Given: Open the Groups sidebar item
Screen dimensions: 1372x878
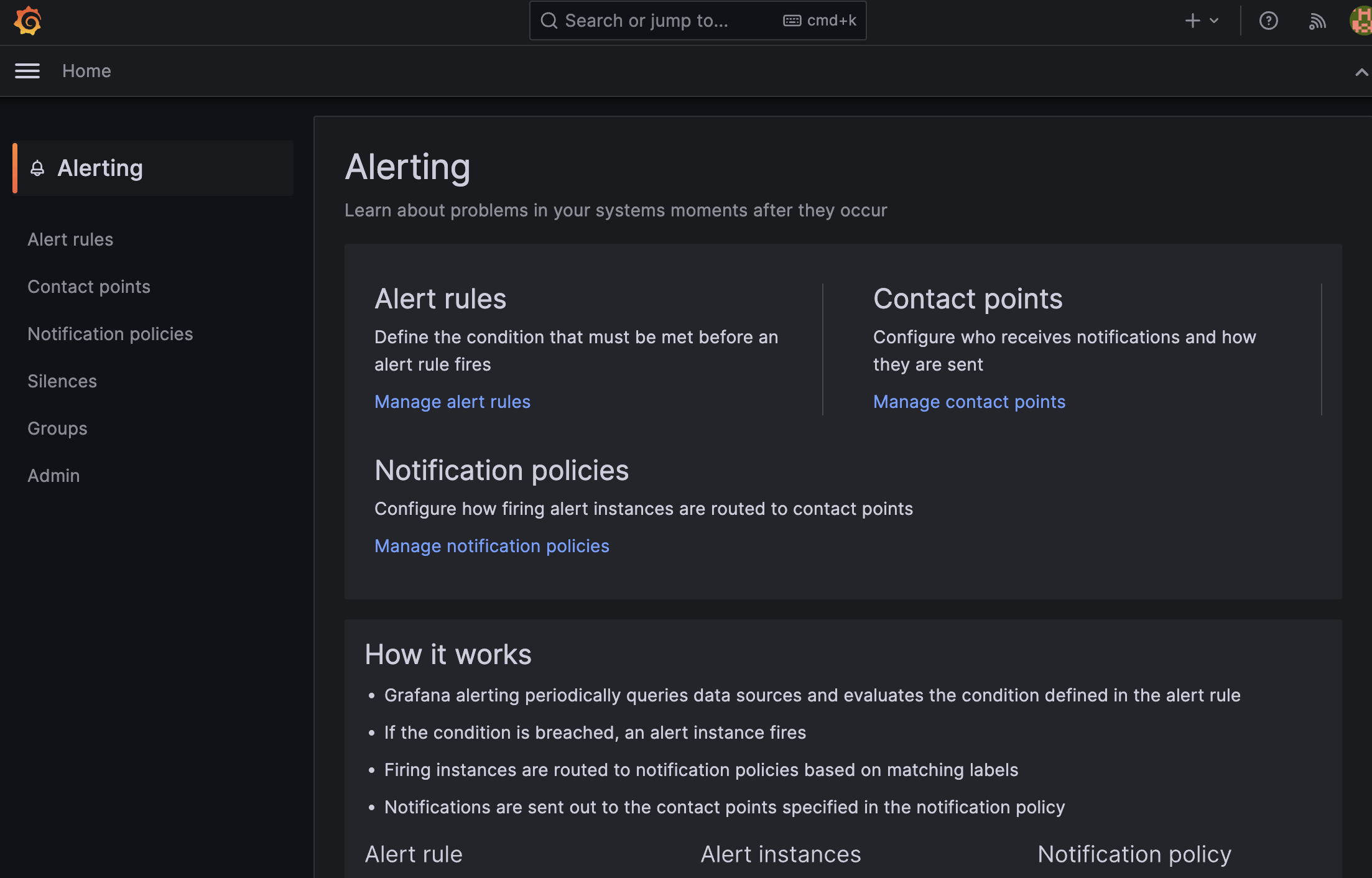Looking at the screenshot, I should pos(57,428).
